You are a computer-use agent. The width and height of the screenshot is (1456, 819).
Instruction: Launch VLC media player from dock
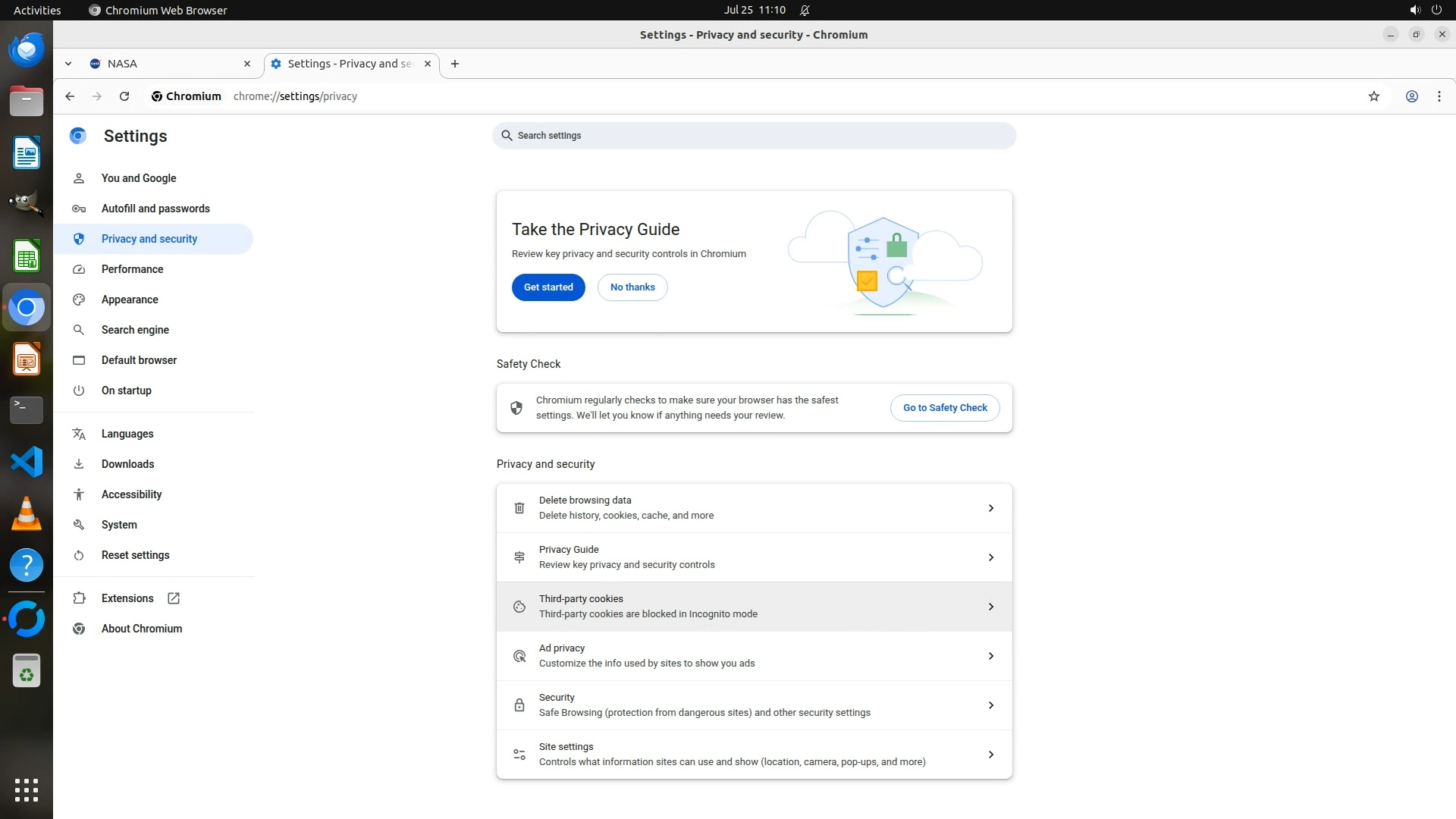coord(27,513)
